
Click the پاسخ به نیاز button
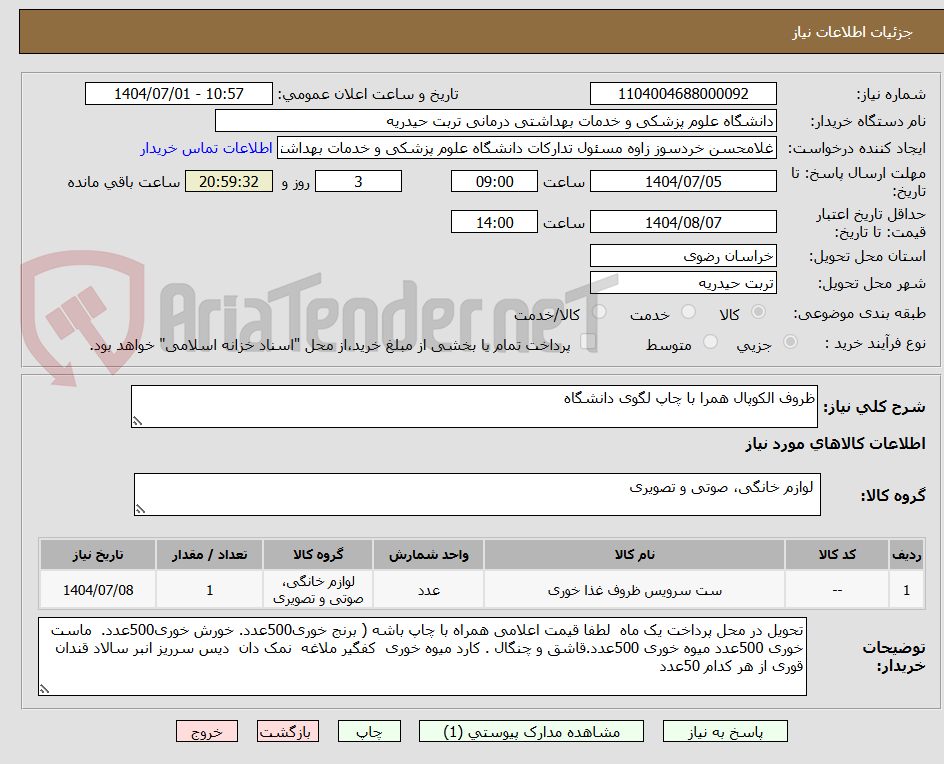[725, 731]
